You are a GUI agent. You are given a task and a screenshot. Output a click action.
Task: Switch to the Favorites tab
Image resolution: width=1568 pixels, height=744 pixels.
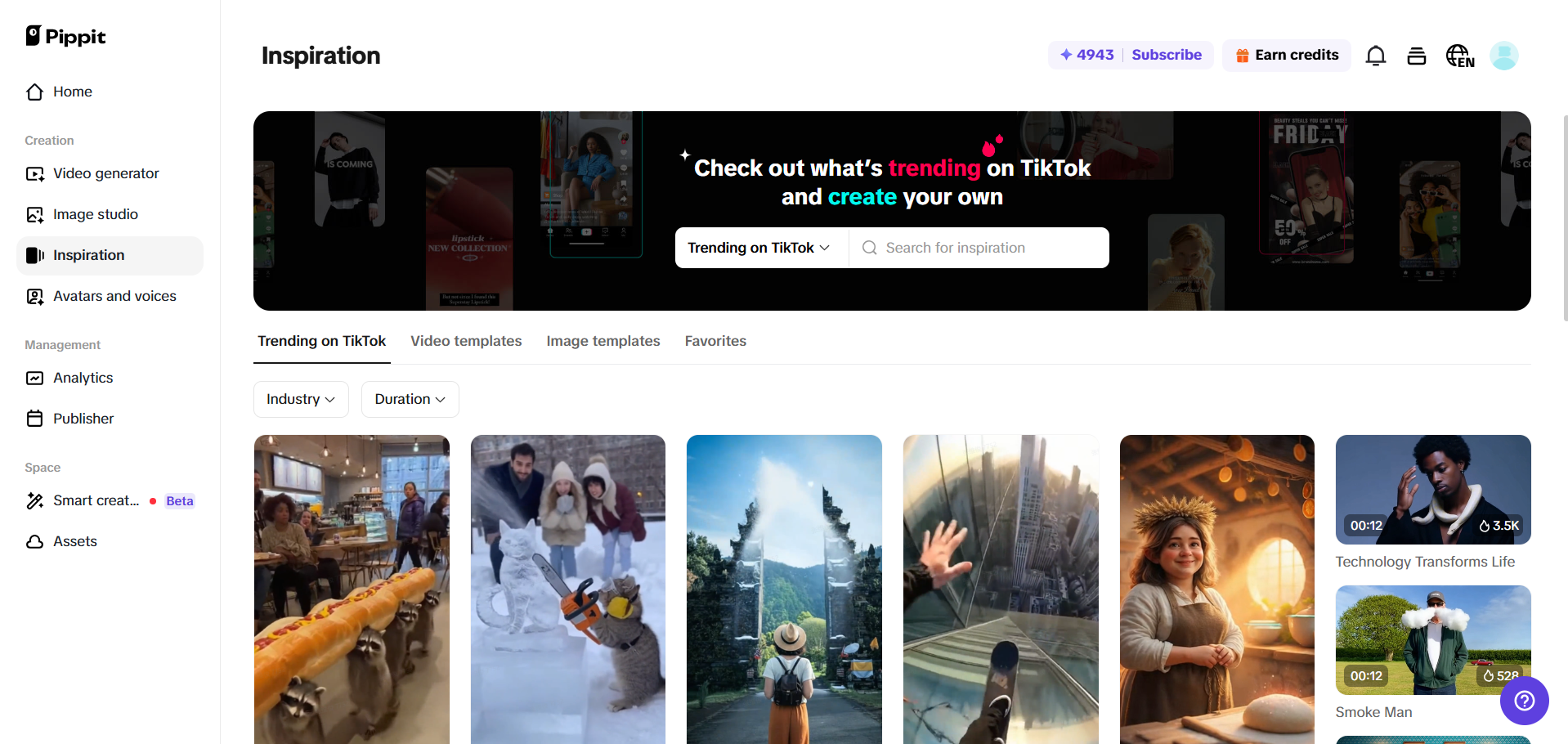pos(715,341)
